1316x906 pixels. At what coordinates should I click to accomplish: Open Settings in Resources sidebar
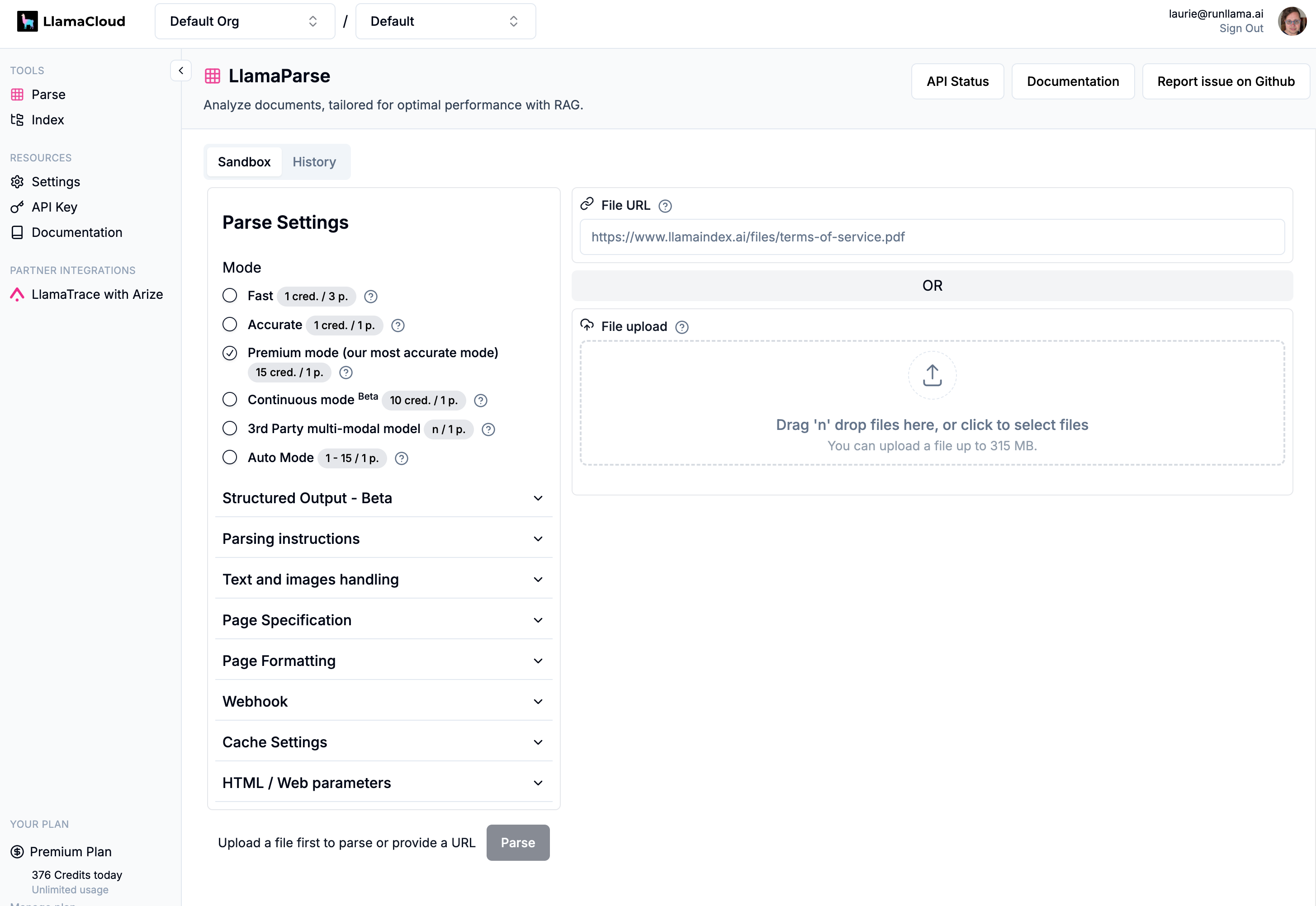(x=56, y=182)
